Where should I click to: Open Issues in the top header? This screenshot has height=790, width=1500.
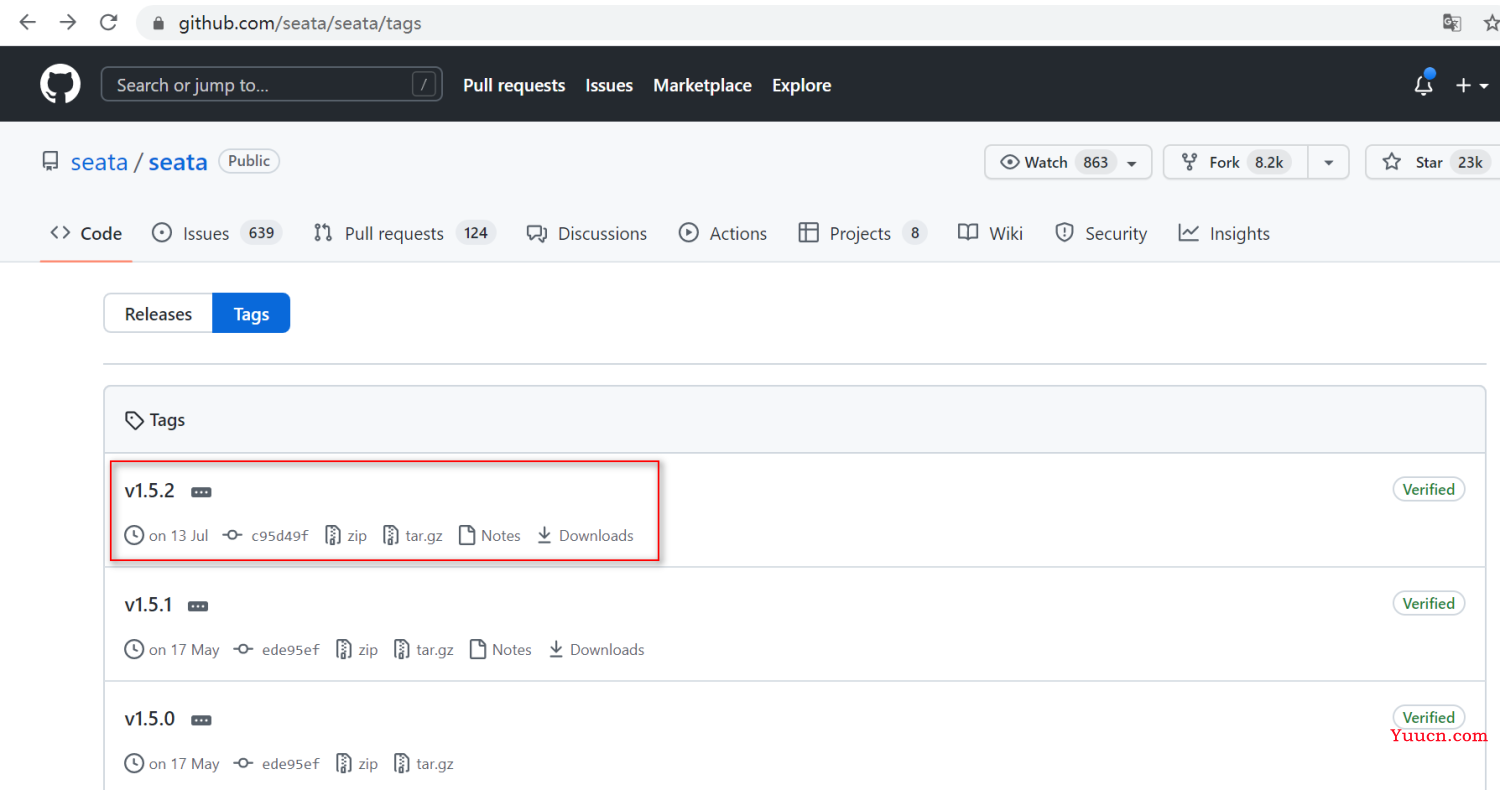609,86
